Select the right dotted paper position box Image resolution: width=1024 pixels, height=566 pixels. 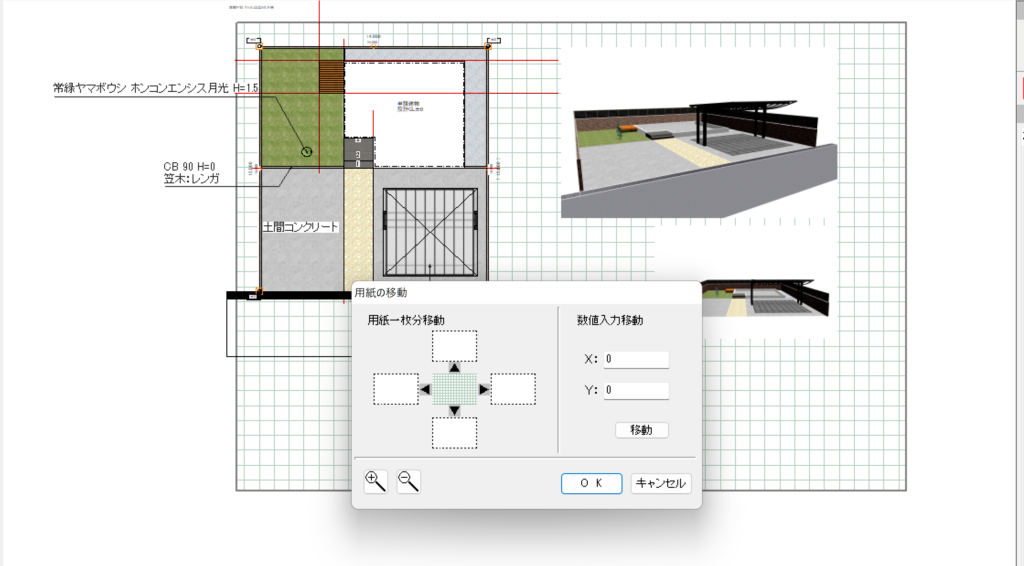click(x=513, y=389)
